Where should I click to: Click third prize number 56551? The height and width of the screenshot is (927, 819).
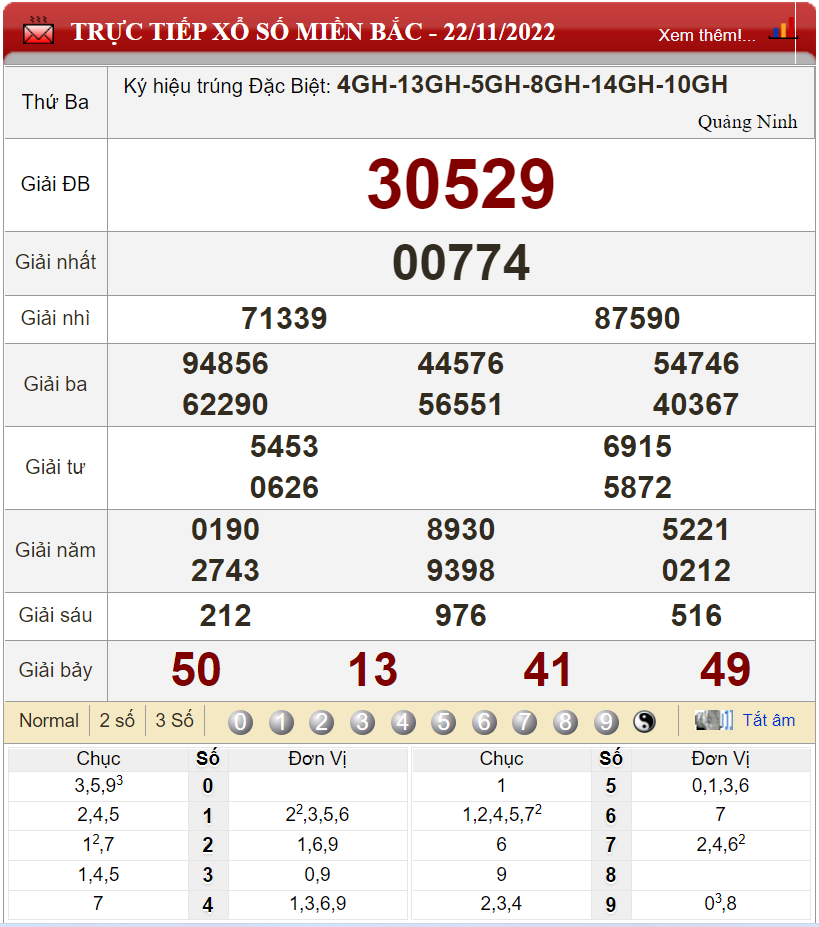click(x=461, y=405)
